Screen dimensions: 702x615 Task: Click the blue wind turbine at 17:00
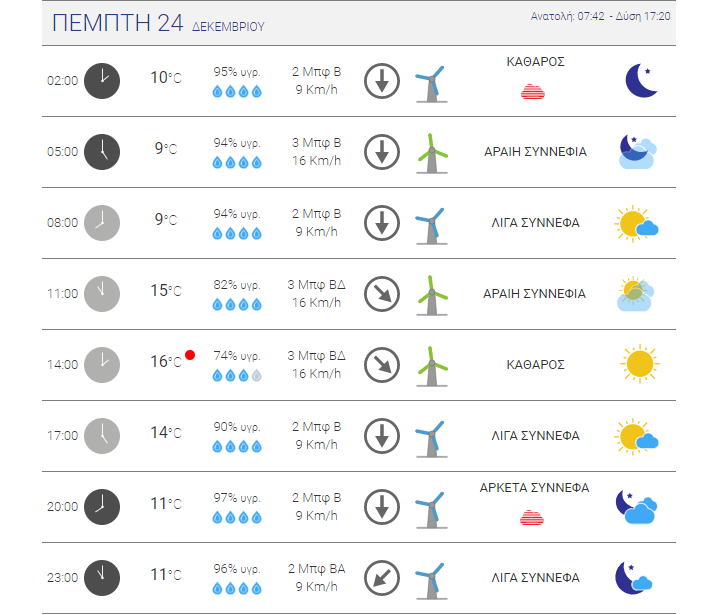(432, 439)
